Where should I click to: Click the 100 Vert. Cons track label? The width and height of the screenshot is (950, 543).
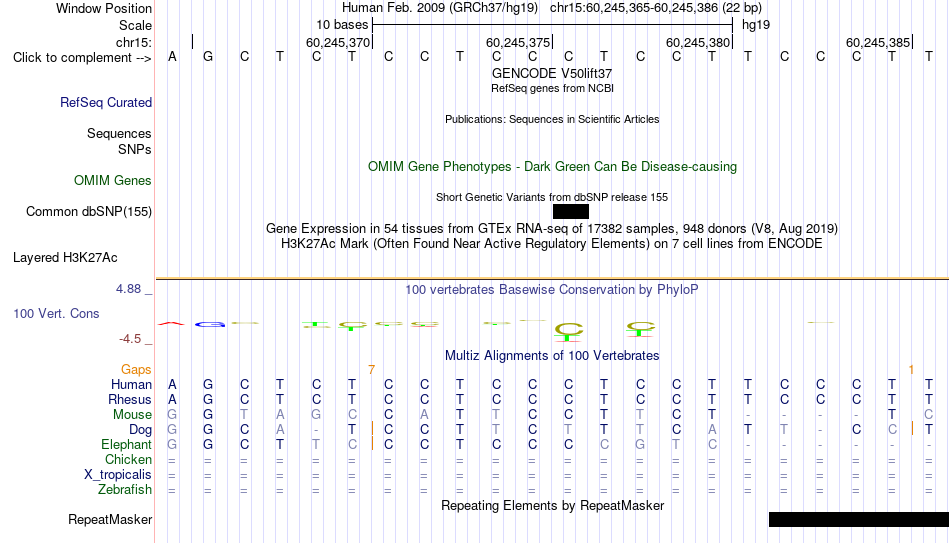click(56, 313)
